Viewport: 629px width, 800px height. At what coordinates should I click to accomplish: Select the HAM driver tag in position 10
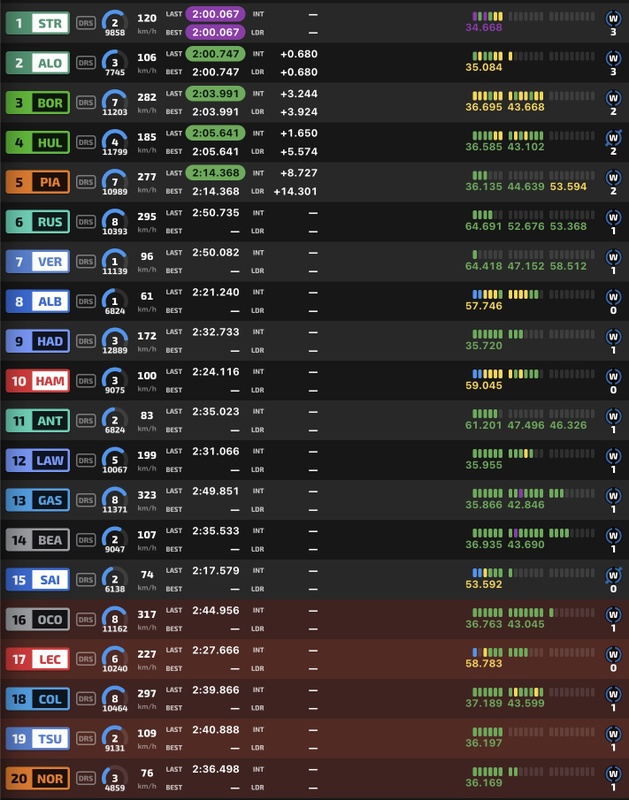[36, 380]
